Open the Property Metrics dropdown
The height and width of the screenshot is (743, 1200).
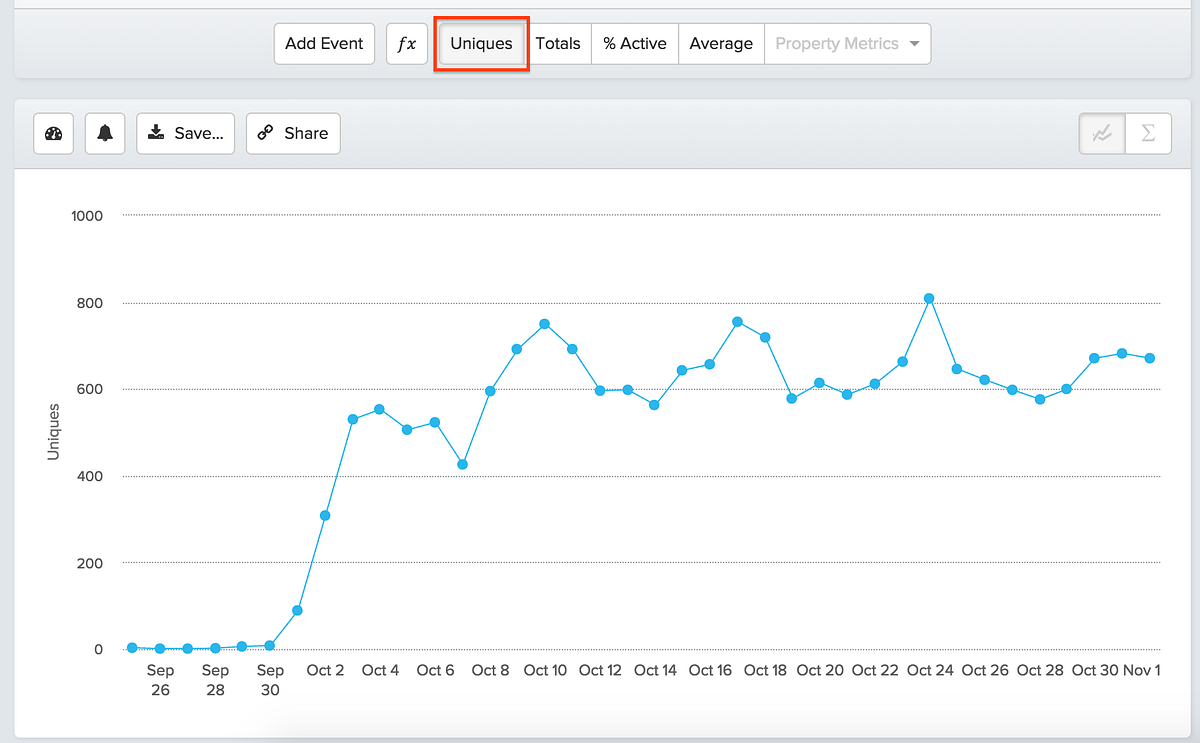846,43
